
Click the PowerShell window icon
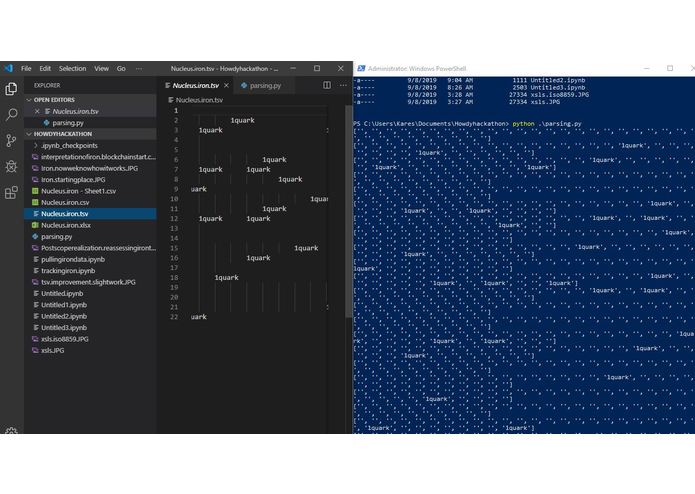click(361, 69)
